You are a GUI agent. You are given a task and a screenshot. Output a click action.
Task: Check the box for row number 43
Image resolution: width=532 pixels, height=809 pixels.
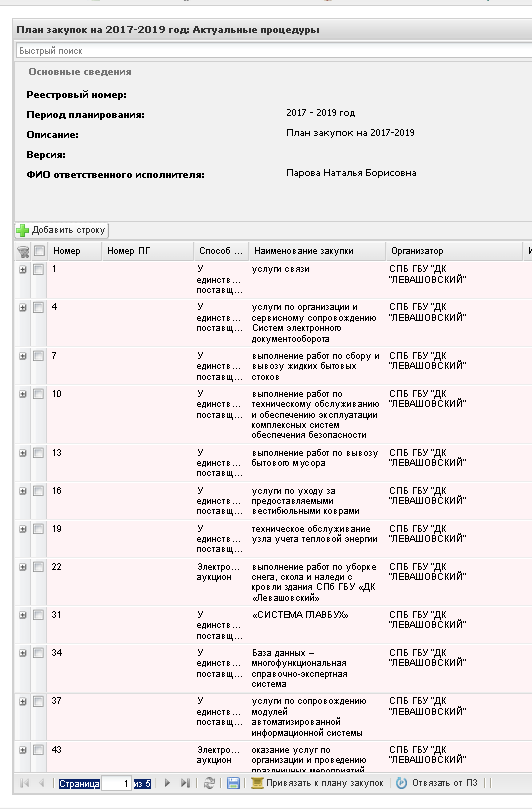coord(39,750)
